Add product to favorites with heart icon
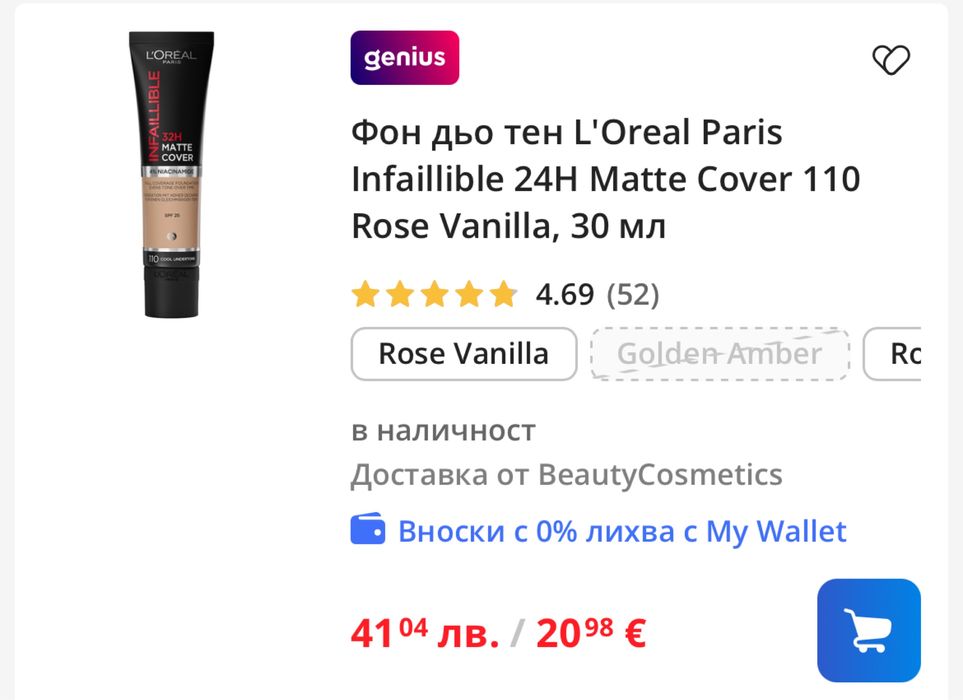This screenshot has width=963, height=700. point(891,60)
